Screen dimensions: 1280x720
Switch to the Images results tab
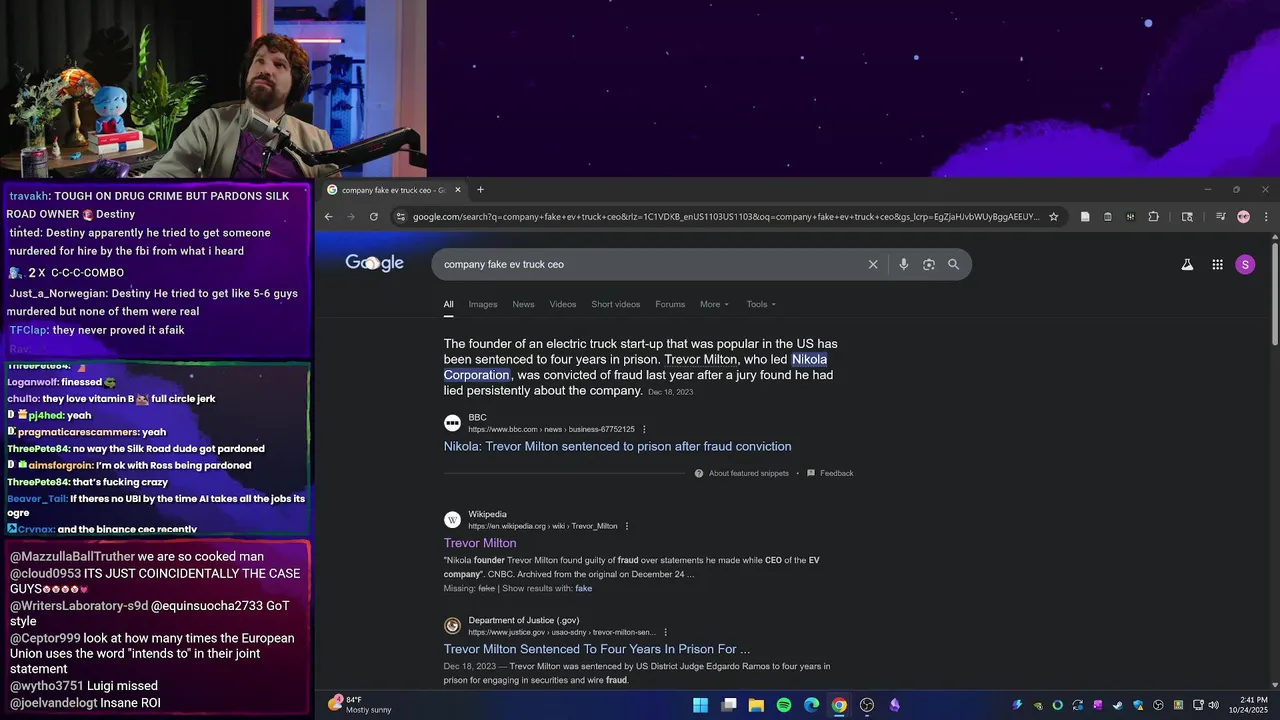483,304
